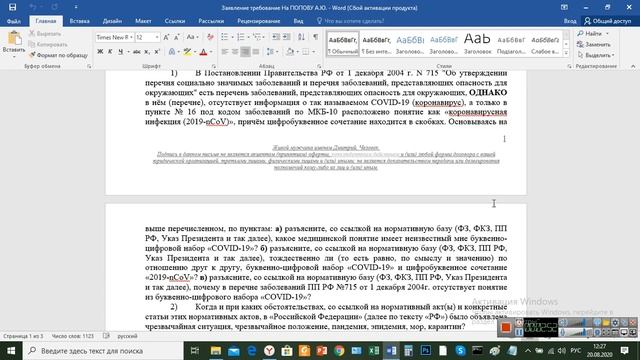Viewport: 640px width, 360px height.
Task: Open the font color dropdown arrow
Action: [x=211, y=52]
